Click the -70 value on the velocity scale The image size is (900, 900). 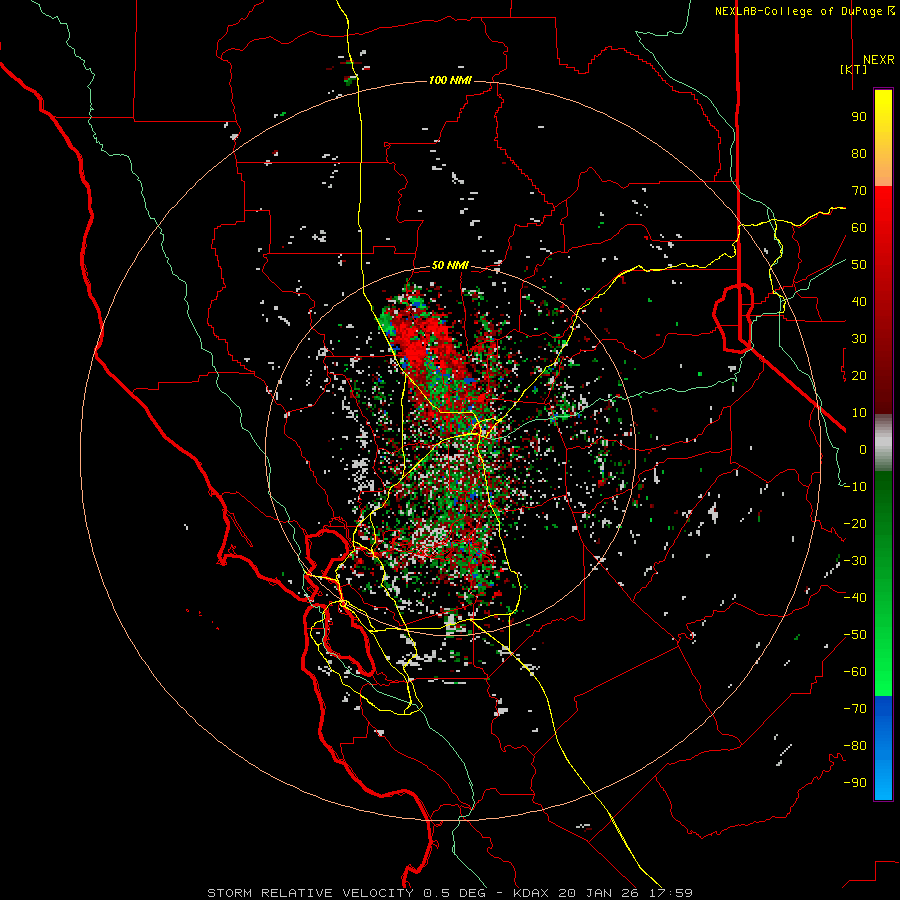pyautogui.click(x=855, y=709)
